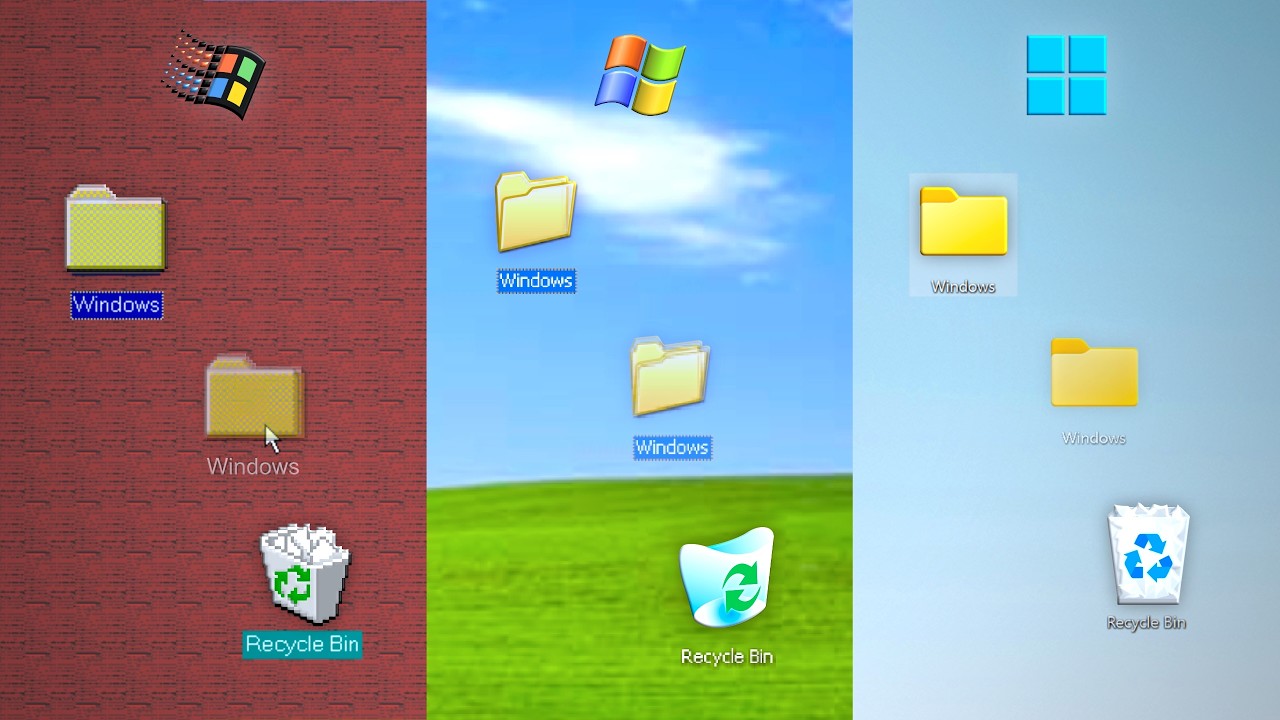Click the 'Windows' label under the translucent XP folder
Viewport: 1280px width, 720px height.
tap(672, 447)
